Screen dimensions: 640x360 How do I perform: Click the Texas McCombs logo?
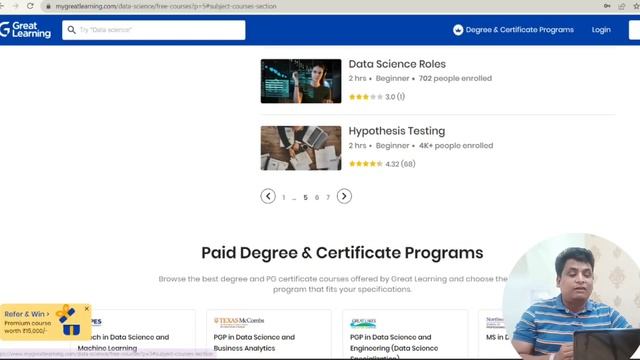tap(239, 322)
